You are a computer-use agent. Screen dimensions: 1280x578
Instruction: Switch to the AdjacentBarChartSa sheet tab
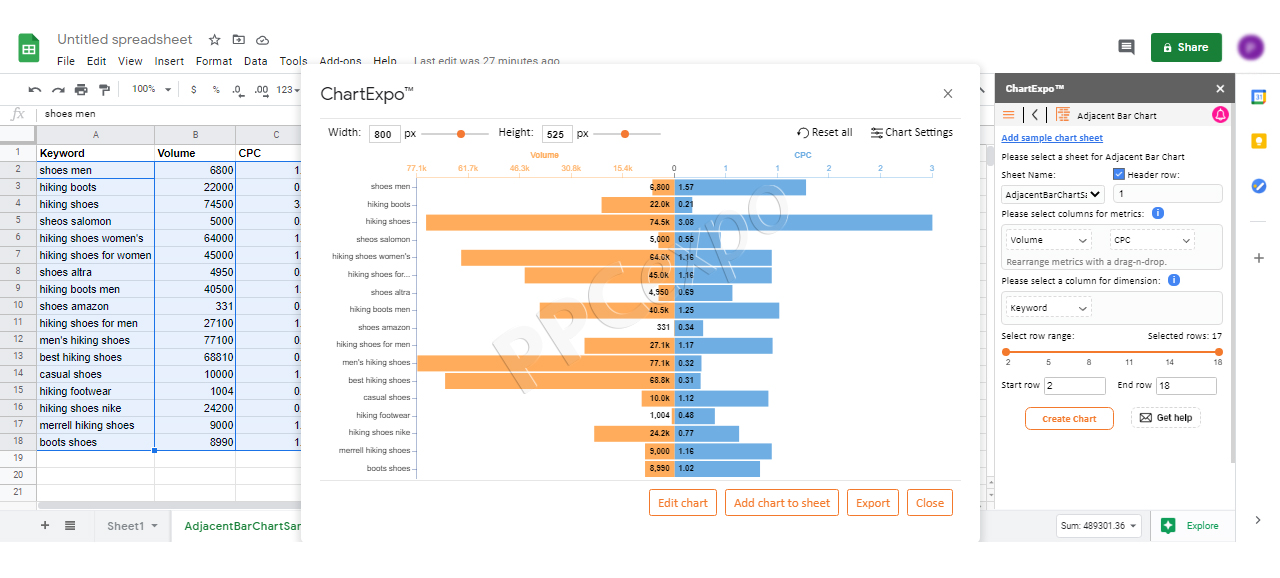[242, 526]
